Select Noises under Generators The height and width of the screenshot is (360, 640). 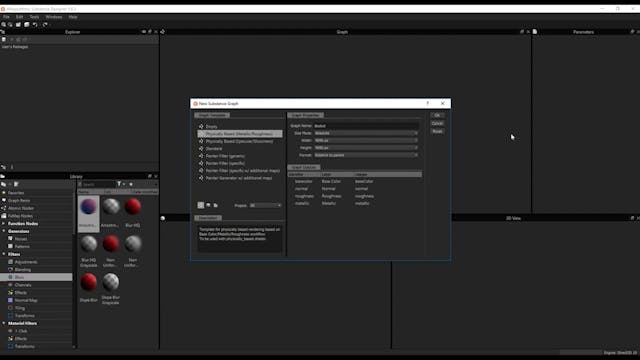[21, 239]
